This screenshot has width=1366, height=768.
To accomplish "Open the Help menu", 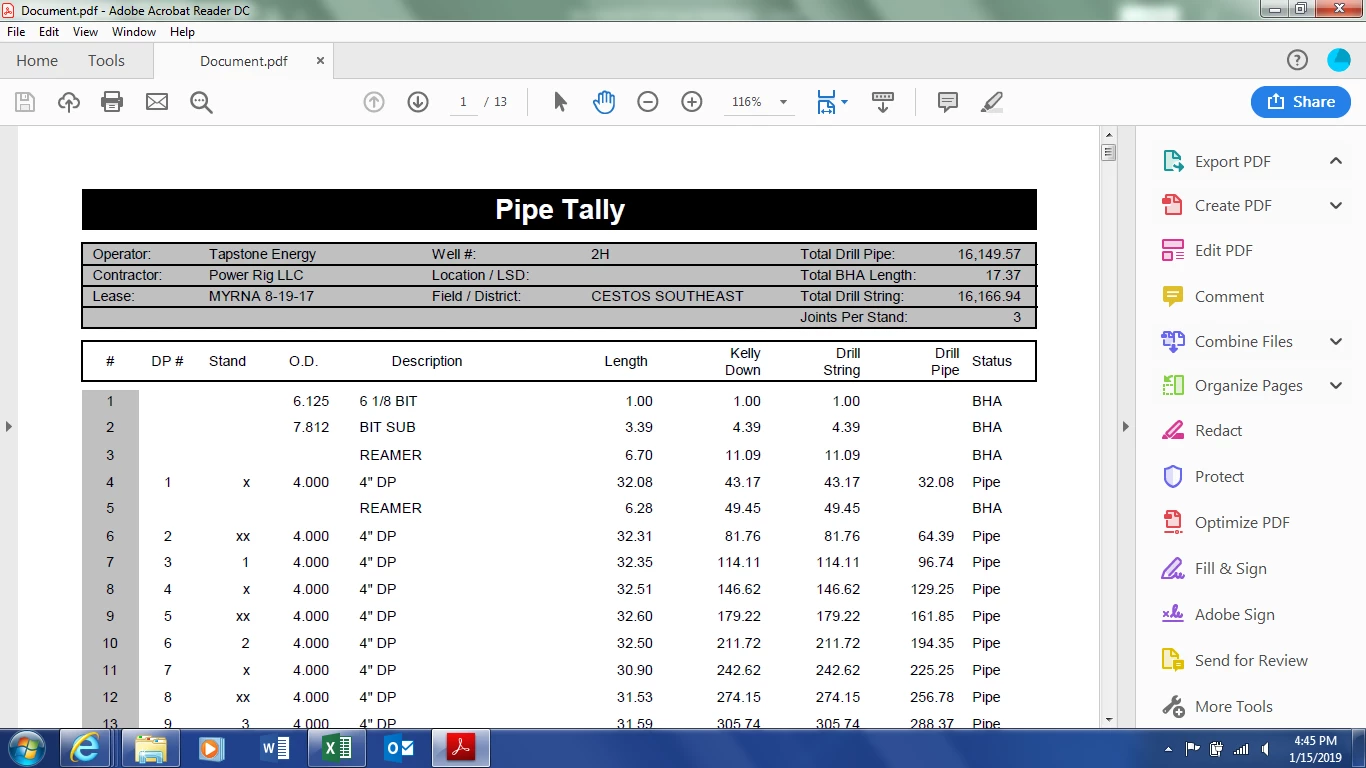I will tap(182, 32).
